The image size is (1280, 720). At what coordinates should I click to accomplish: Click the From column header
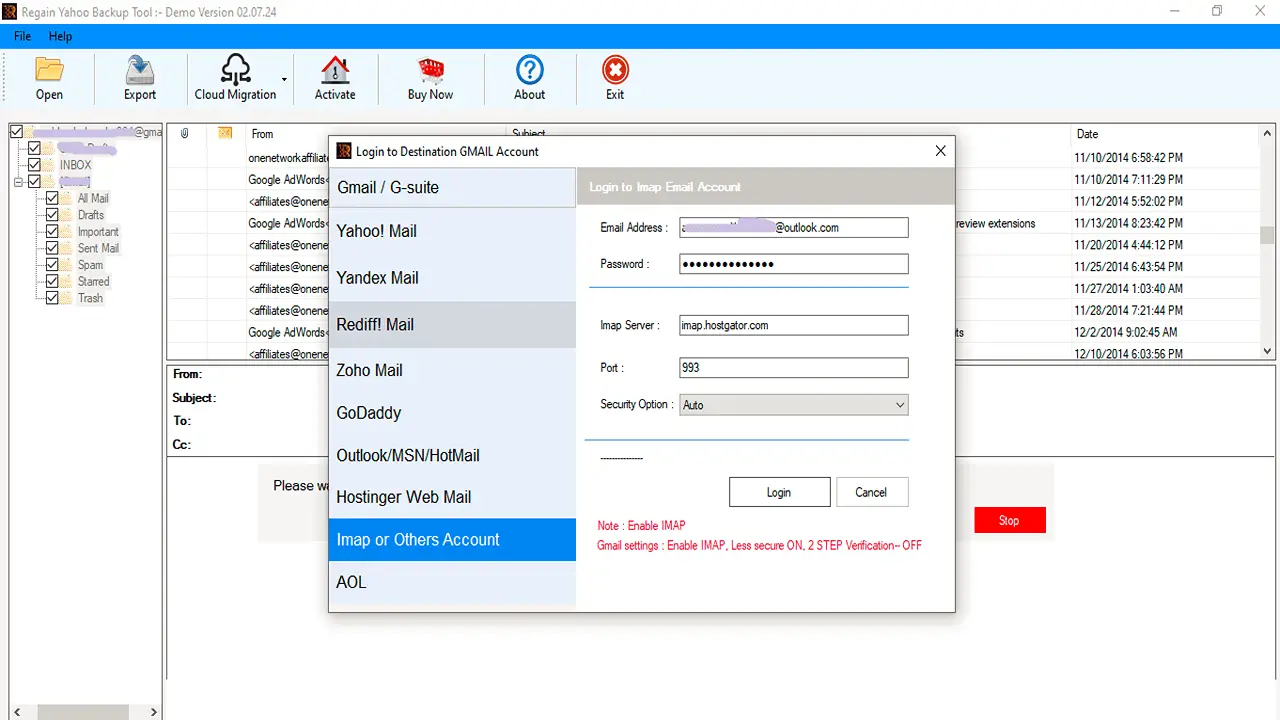point(263,133)
